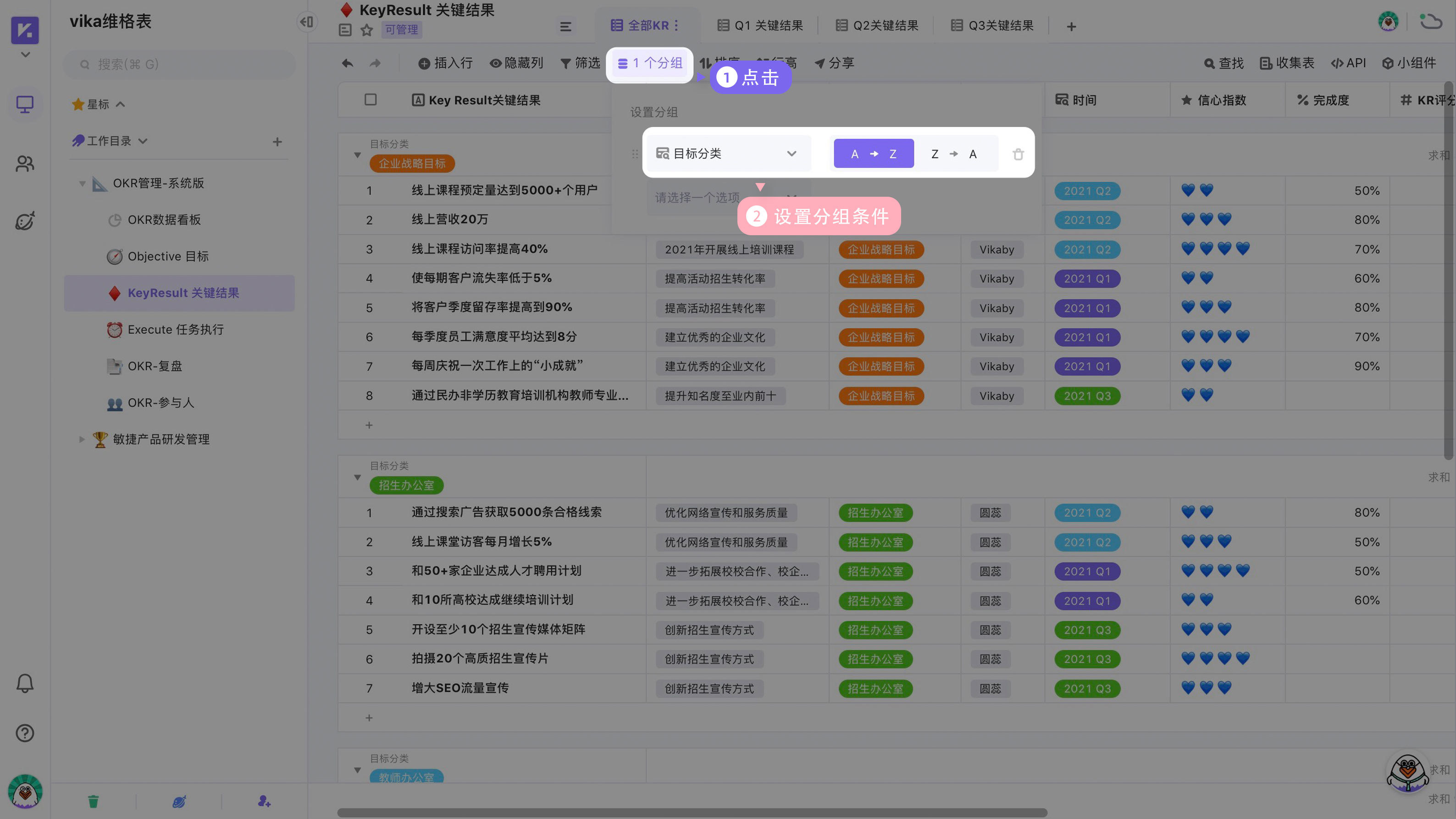The width and height of the screenshot is (1456, 819).
Task: Open the 隐藏列 hide columns panel
Action: (516, 63)
